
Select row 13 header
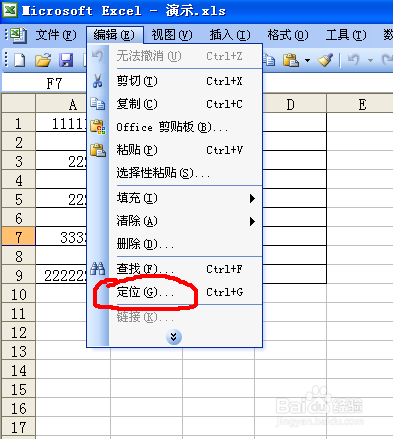(x=19, y=351)
